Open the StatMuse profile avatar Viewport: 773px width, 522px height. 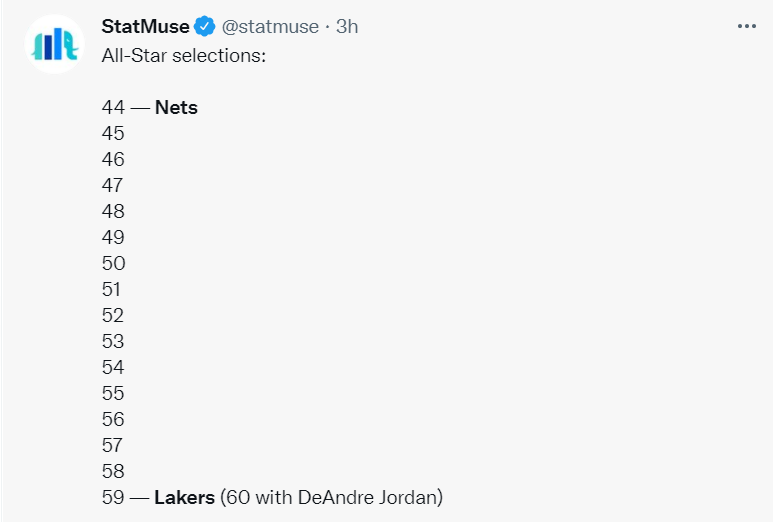54,44
